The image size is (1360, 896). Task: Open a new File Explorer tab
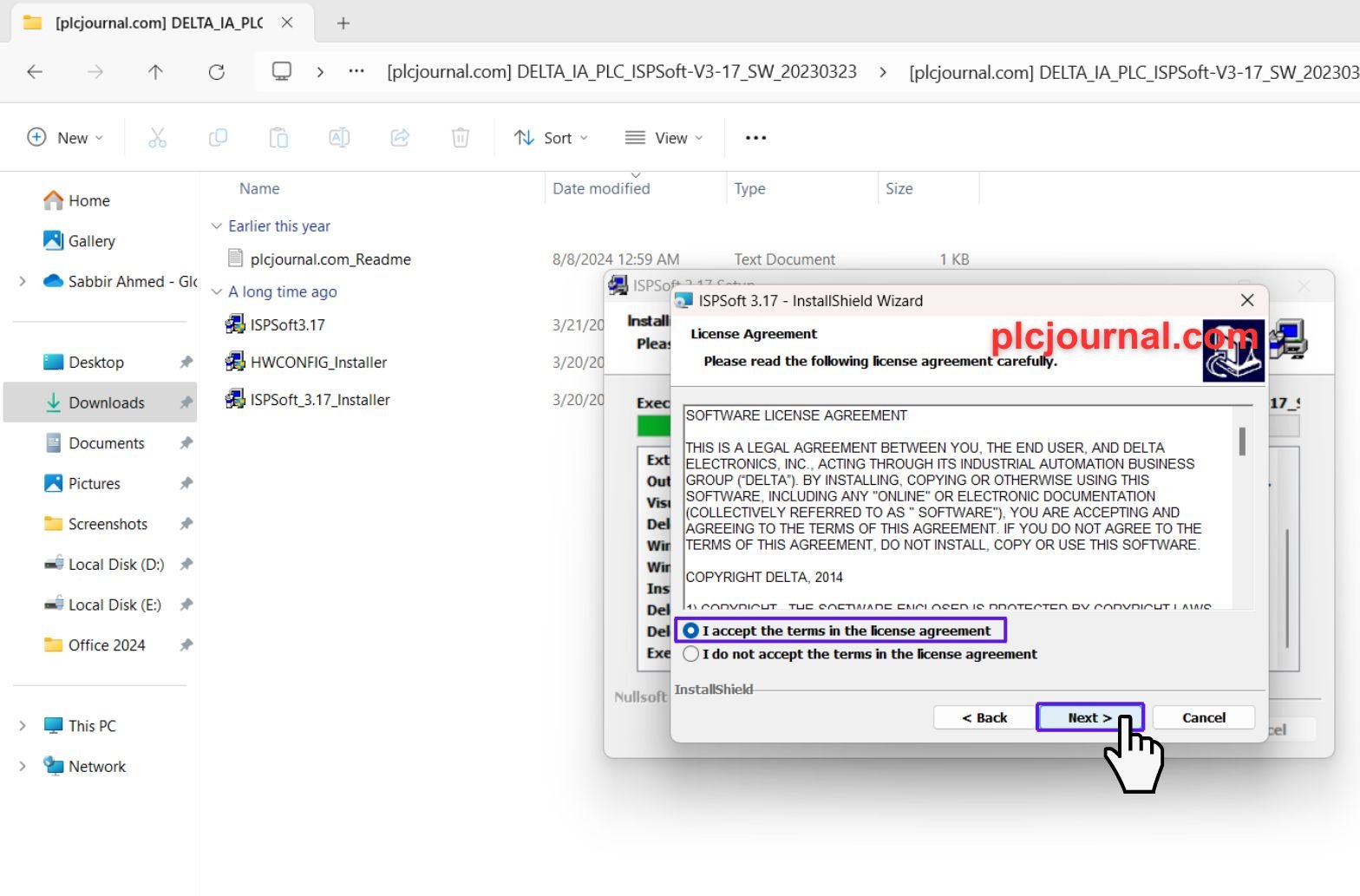[343, 23]
